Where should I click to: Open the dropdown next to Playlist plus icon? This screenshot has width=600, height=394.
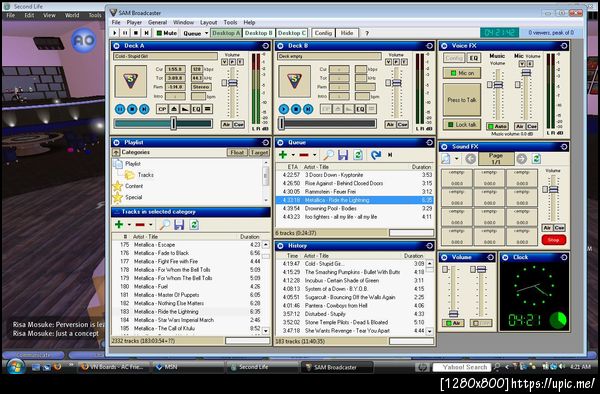[129, 225]
